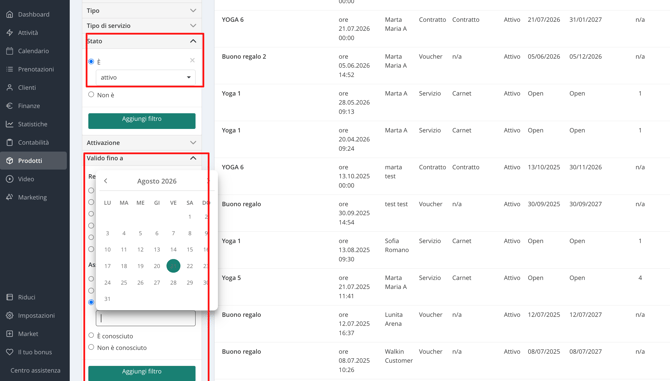Clear the Stato filter with the X icon
This screenshot has height=381, width=670.
[x=192, y=60]
